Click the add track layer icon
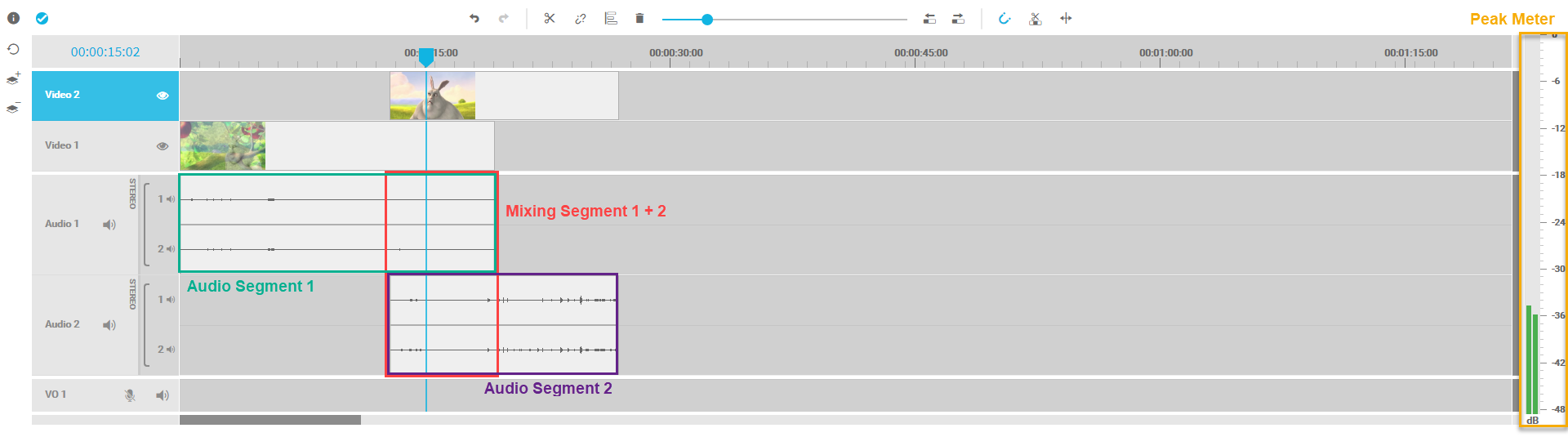The image size is (1568, 437). tap(13, 78)
